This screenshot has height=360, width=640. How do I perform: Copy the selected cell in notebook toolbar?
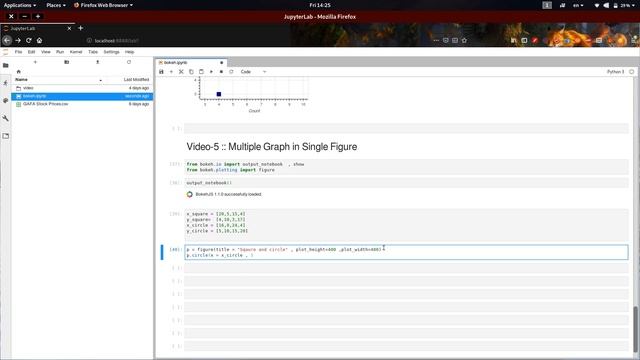(x=191, y=72)
